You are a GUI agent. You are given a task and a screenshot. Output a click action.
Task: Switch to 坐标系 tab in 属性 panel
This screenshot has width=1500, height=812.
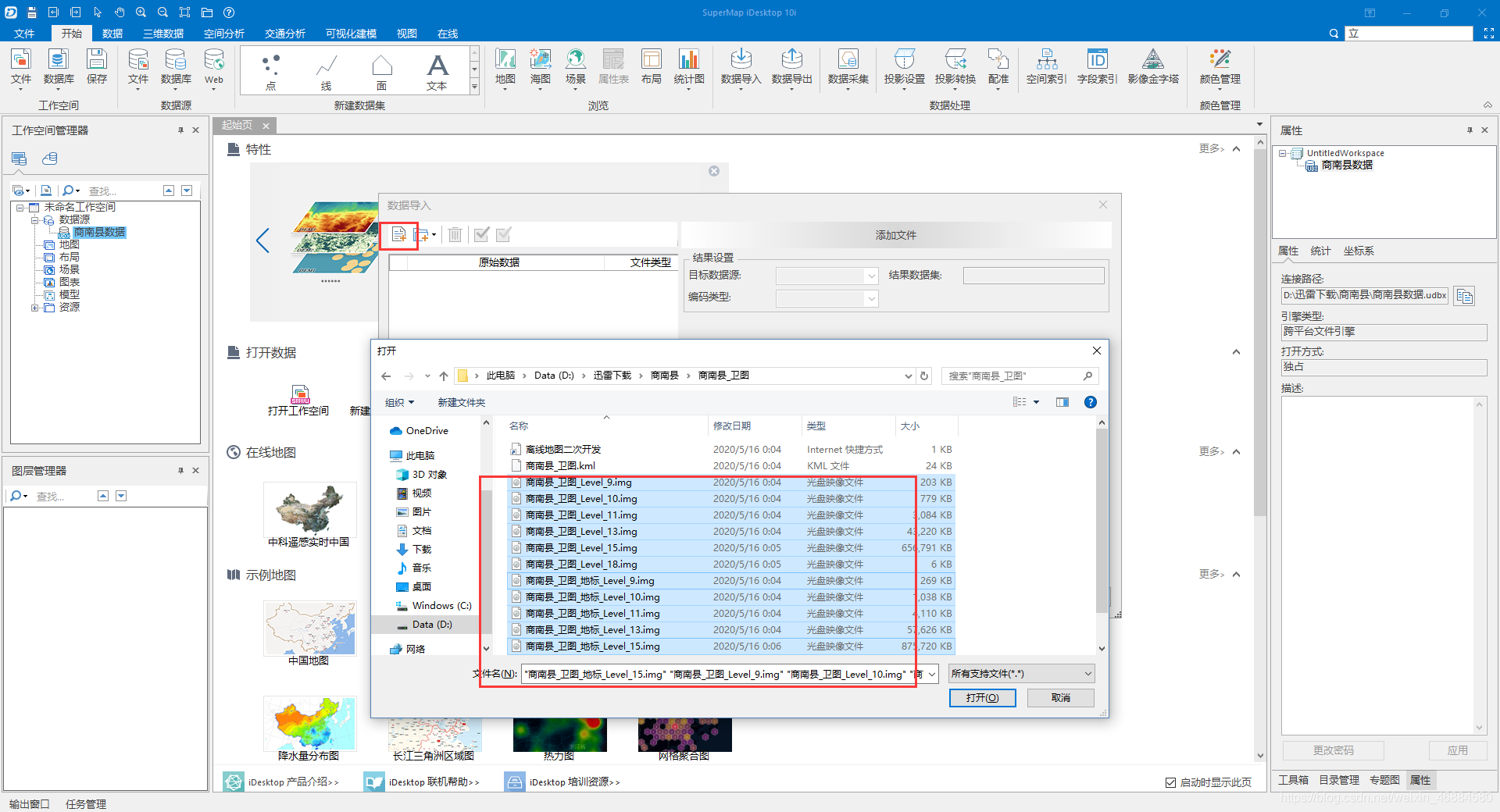[x=1359, y=251]
